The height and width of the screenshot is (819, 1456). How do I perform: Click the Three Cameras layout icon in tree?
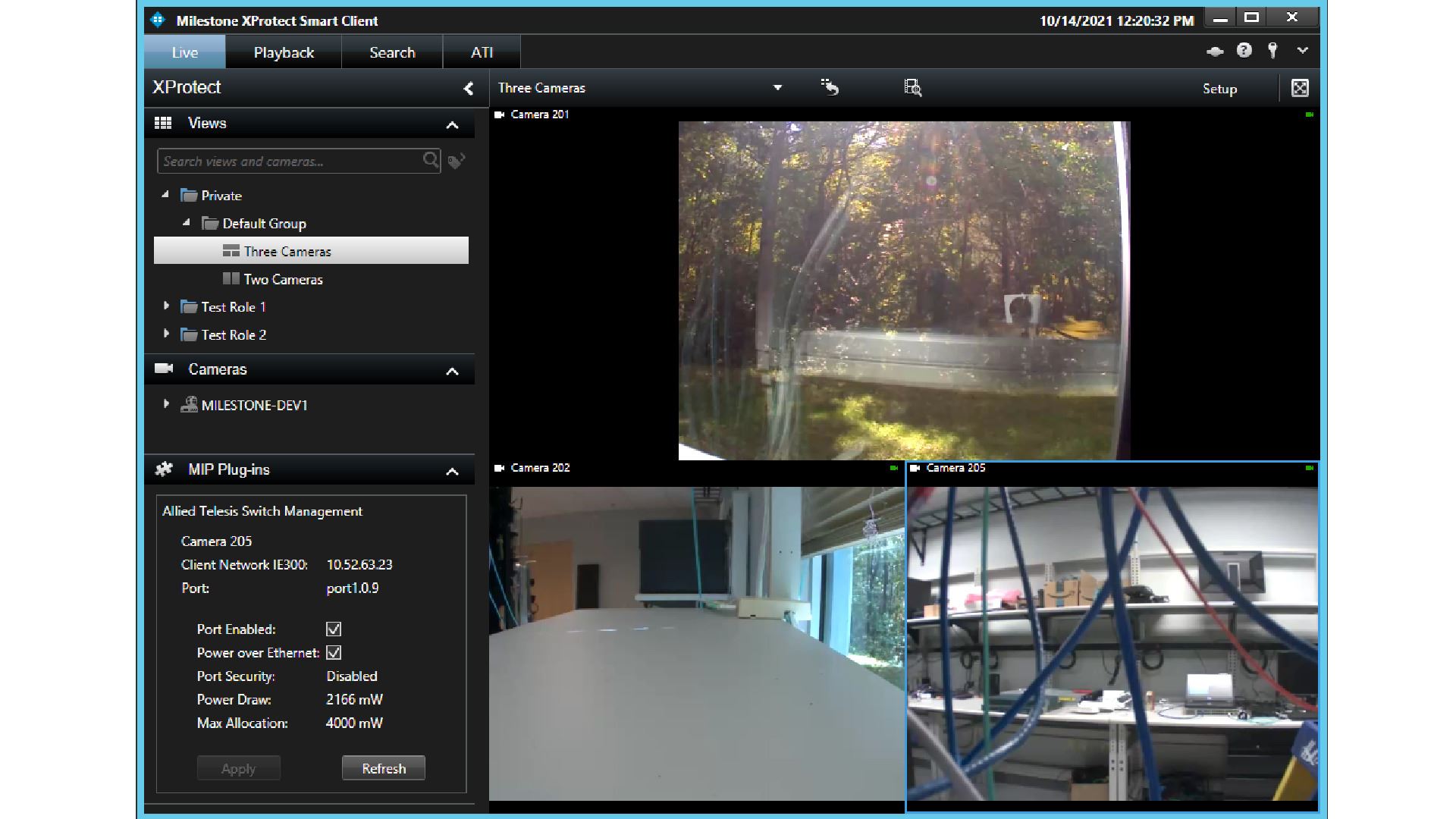(231, 250)
